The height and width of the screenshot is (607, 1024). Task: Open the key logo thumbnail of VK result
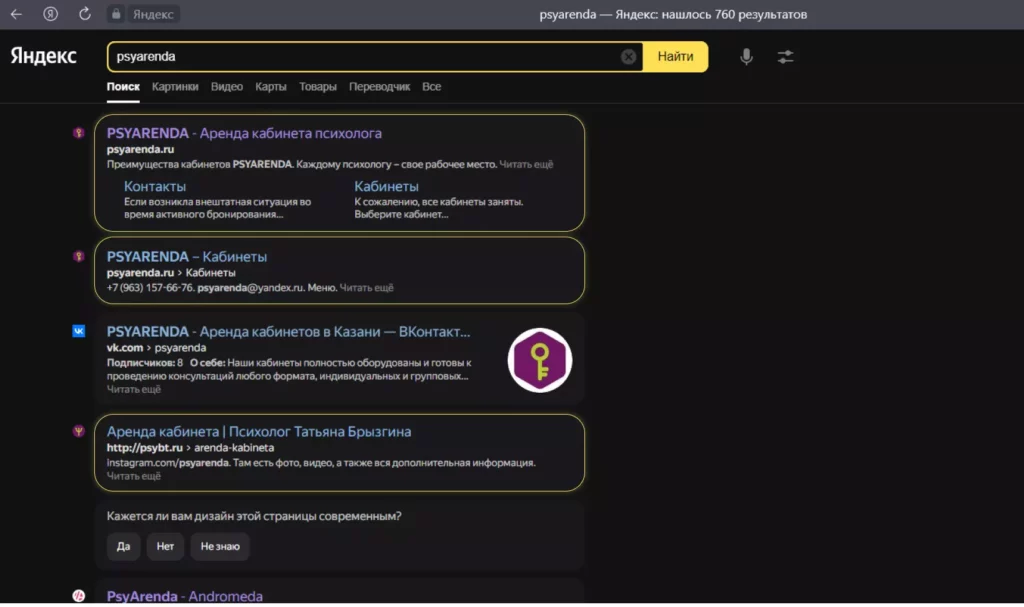point(540,360)
